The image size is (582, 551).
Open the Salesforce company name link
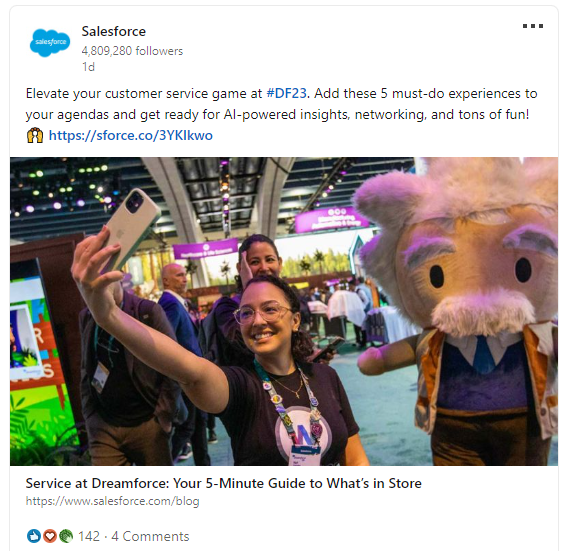[x=114, y=31]
